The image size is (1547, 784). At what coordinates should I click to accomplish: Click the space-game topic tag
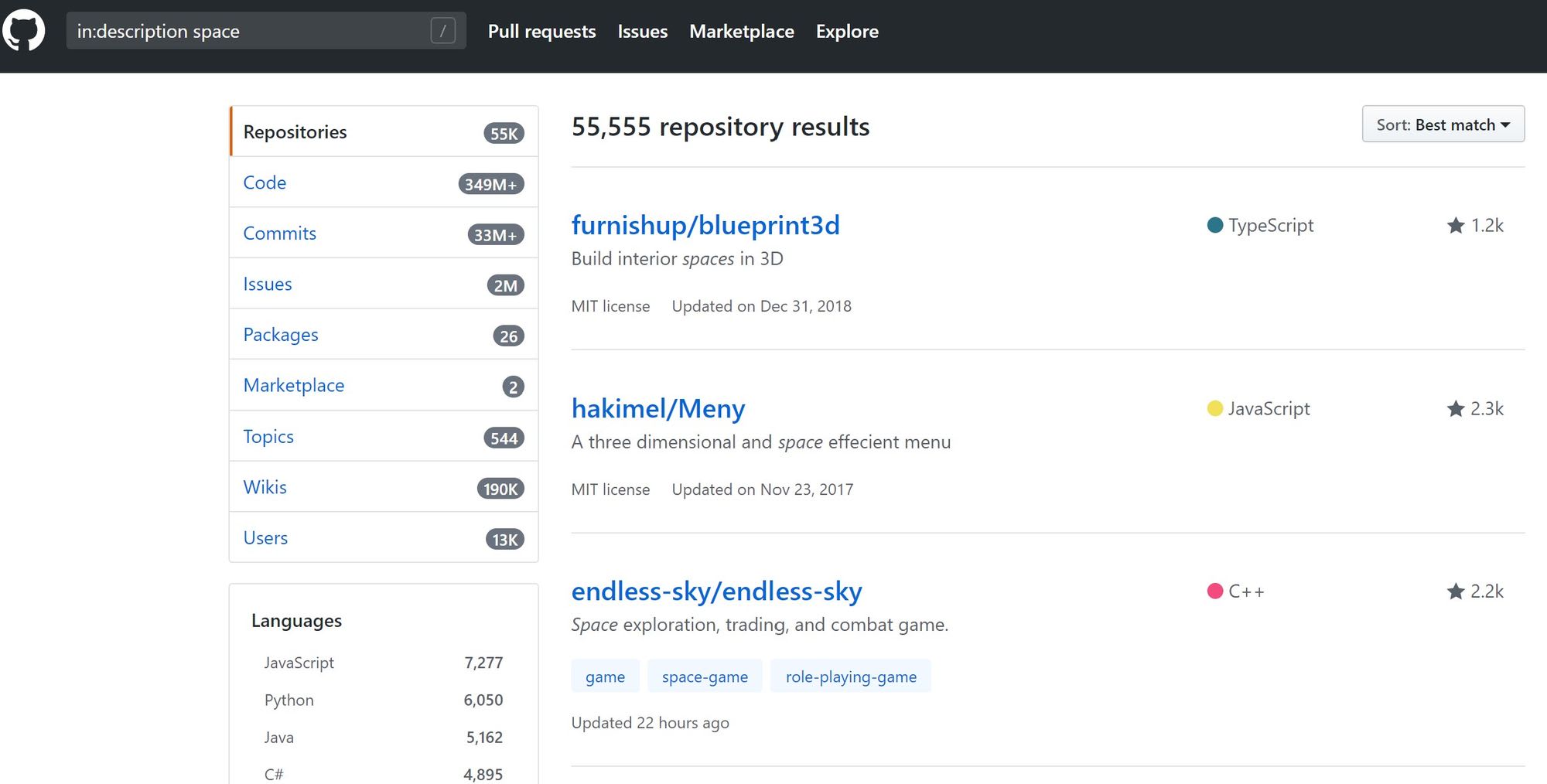coord(705,677)
